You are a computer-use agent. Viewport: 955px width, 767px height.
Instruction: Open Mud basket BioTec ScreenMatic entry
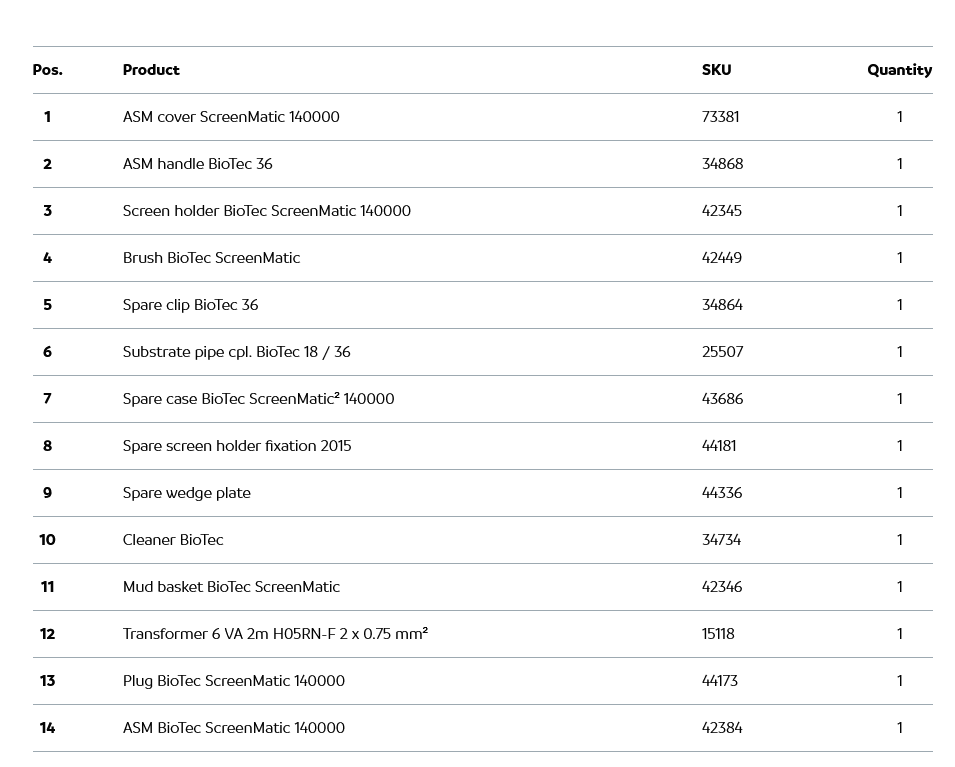click(x=231, y=587)
